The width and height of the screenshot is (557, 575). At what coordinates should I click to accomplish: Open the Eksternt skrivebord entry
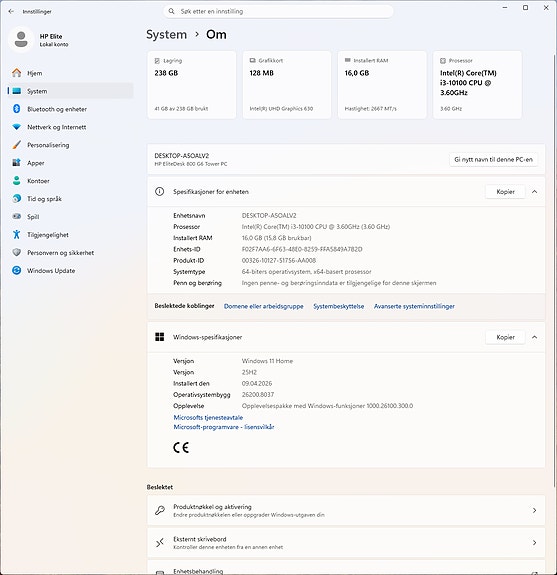(346, 543)
